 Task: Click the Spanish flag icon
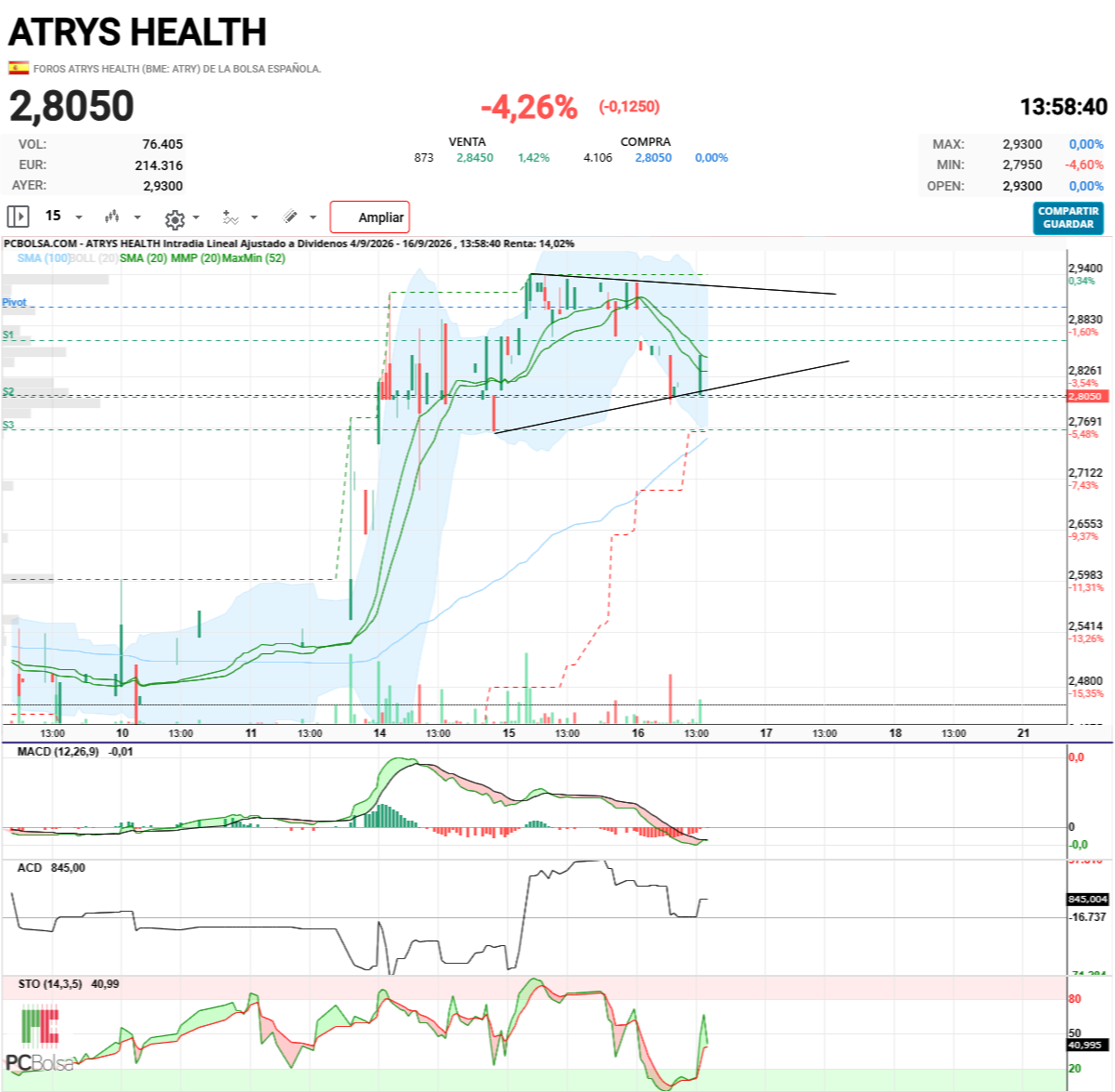tap(18, 68)
